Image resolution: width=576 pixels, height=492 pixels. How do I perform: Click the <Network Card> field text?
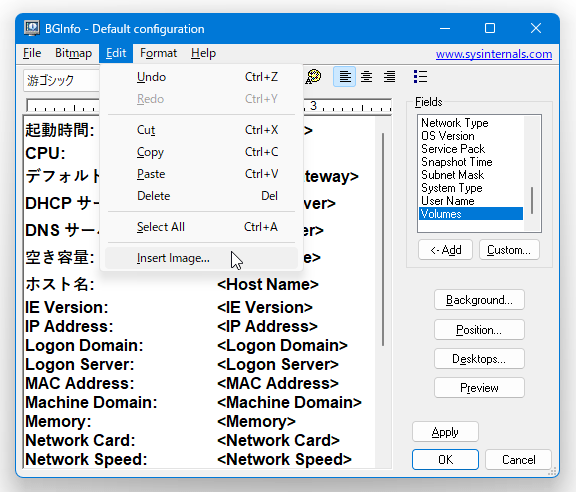click(x=278, y=441)
